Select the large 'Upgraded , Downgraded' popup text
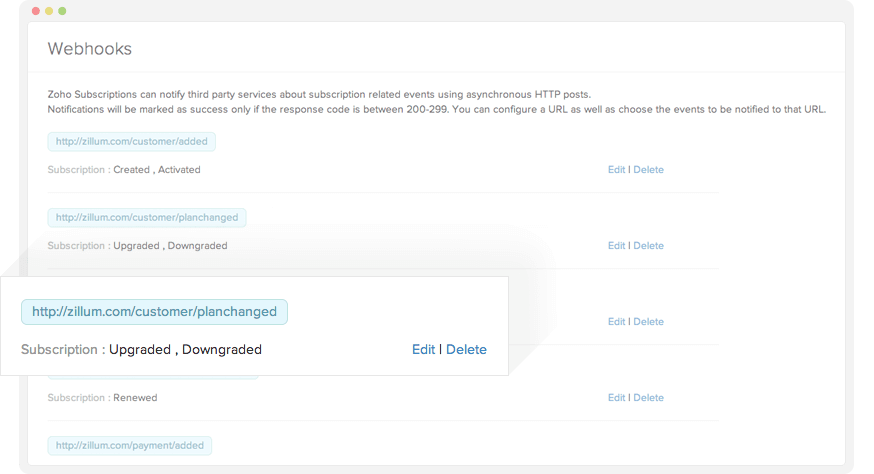This screenshot has width=874, height=474. pos(186,350)
